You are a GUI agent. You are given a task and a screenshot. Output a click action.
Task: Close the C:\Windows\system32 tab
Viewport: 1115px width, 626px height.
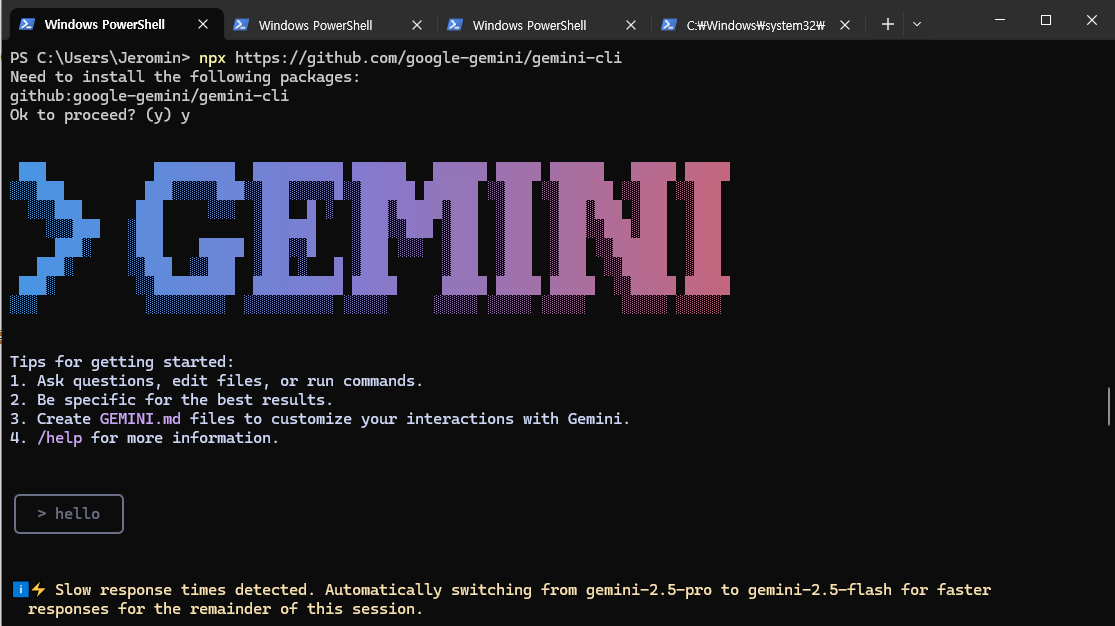(x=845, y=25)
